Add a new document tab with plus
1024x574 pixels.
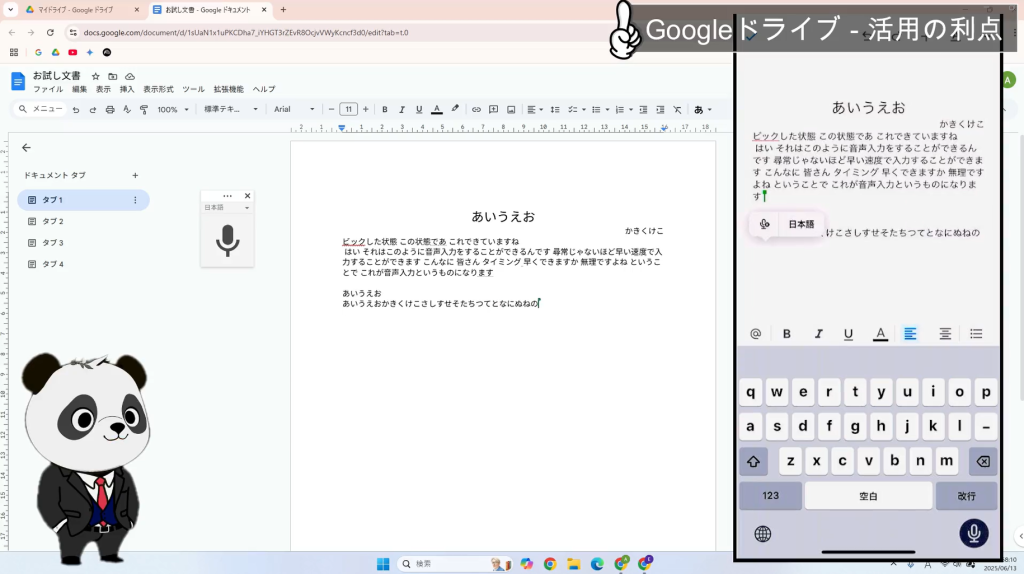click(135, 175)
